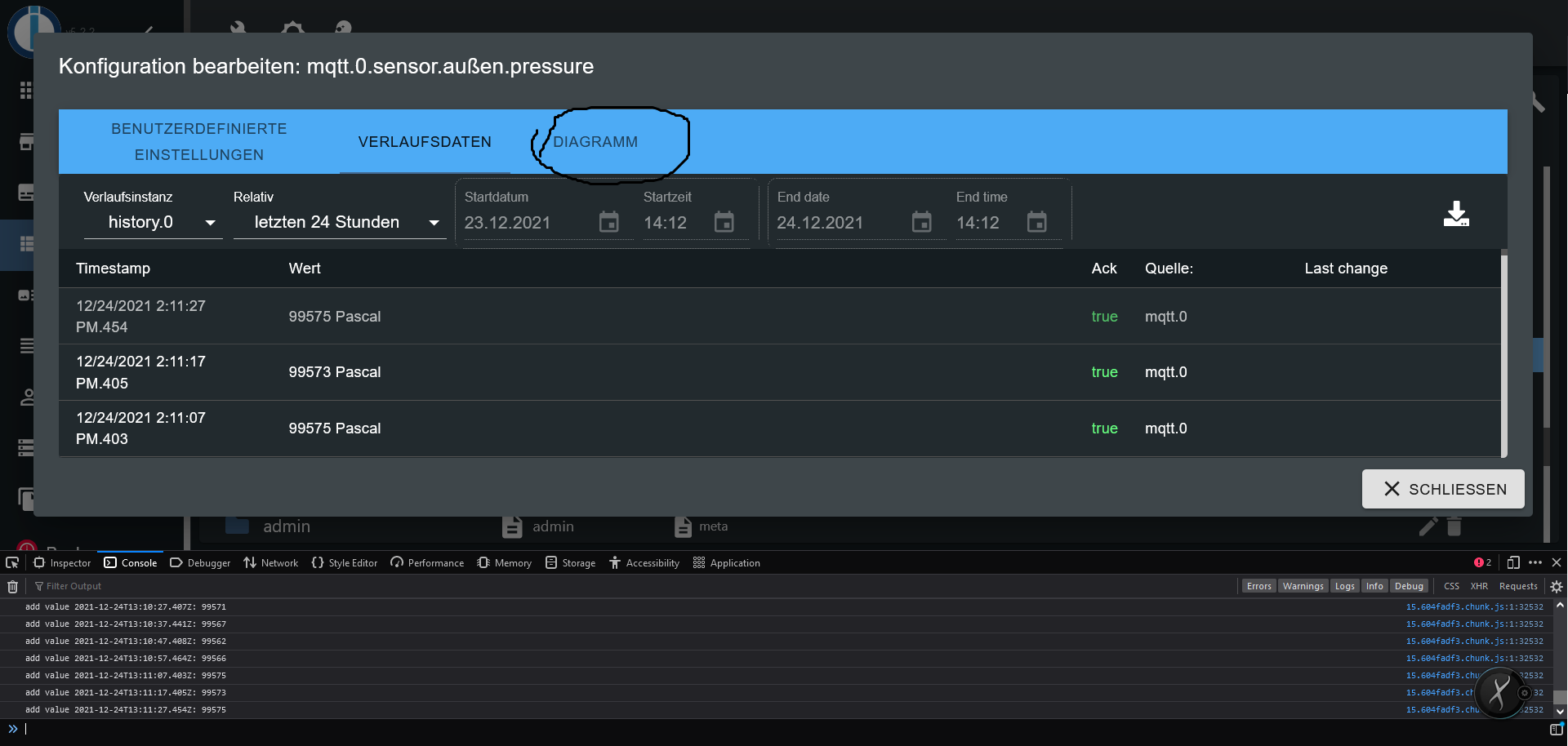Image resolution: width=1568 pixels, height=746 pixels.
Task: Select the row with value 99573 Pascal
Action: pos(780,372)
